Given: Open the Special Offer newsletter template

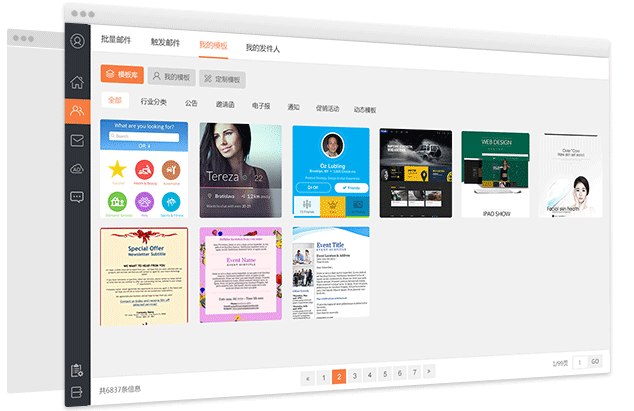Looking at the screenshot, I should point(144,277).
